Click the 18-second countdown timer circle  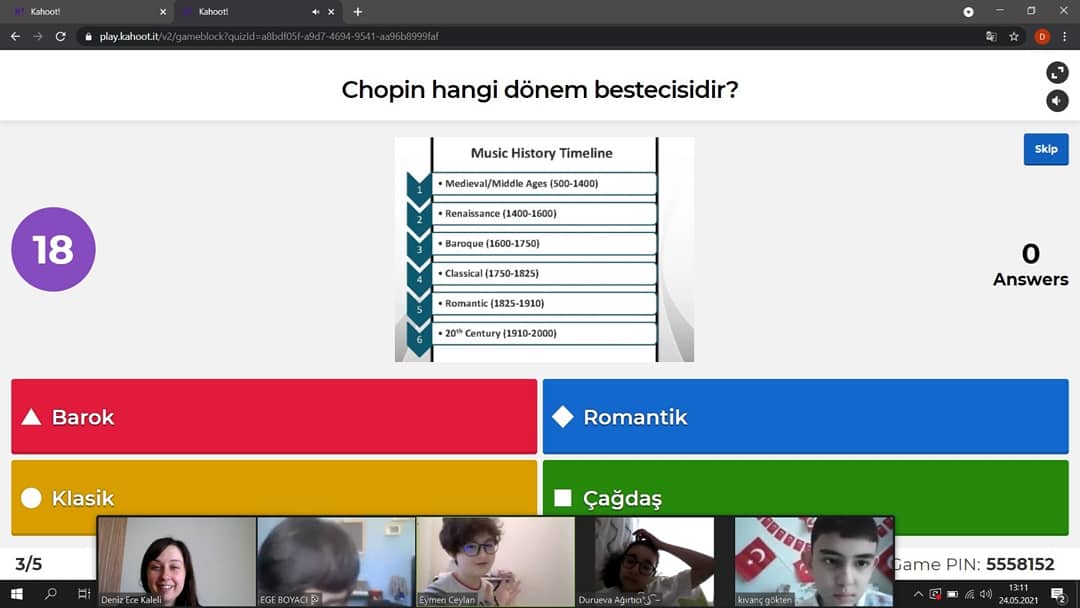tap(53, 249)
